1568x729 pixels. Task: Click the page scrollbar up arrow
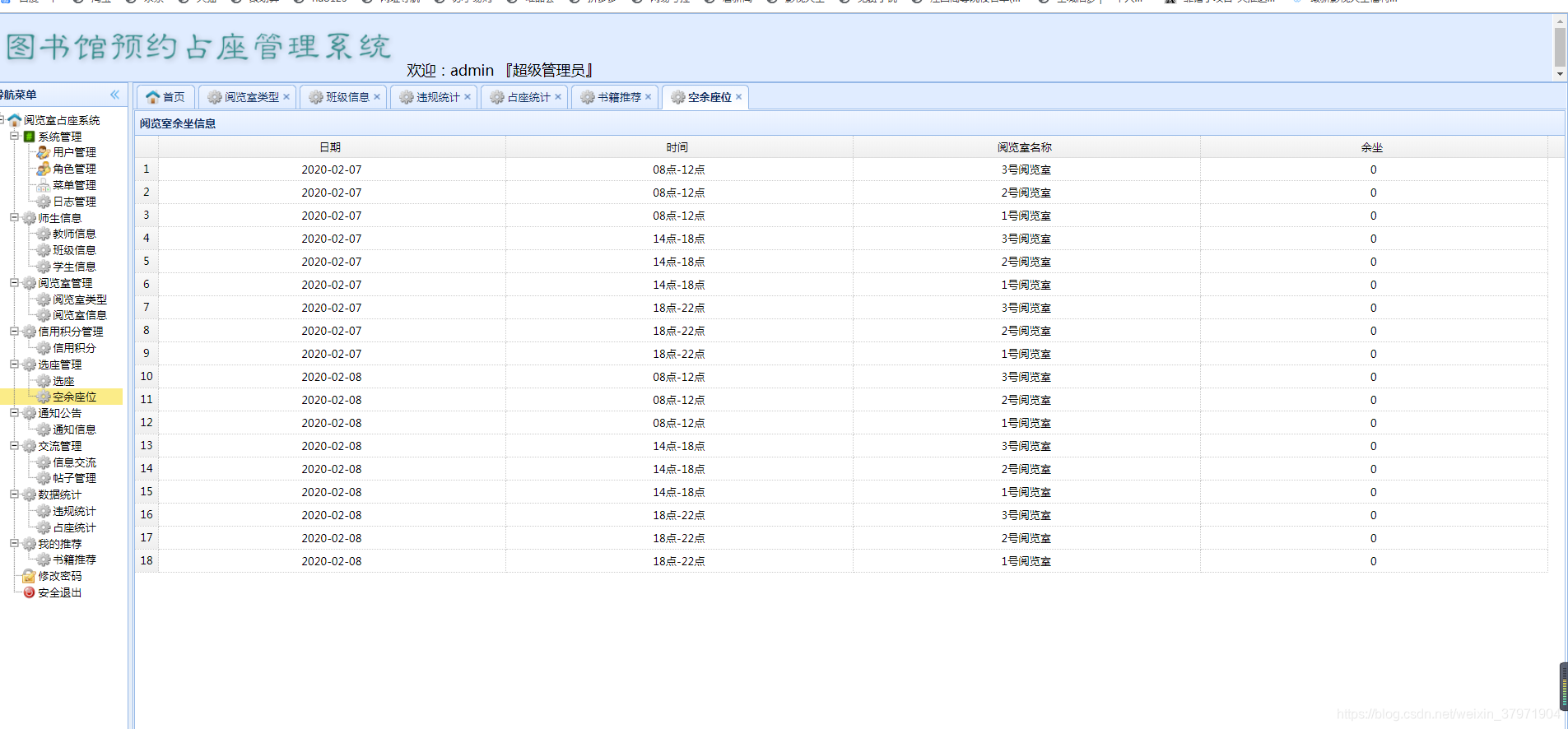coord(1560,21)
